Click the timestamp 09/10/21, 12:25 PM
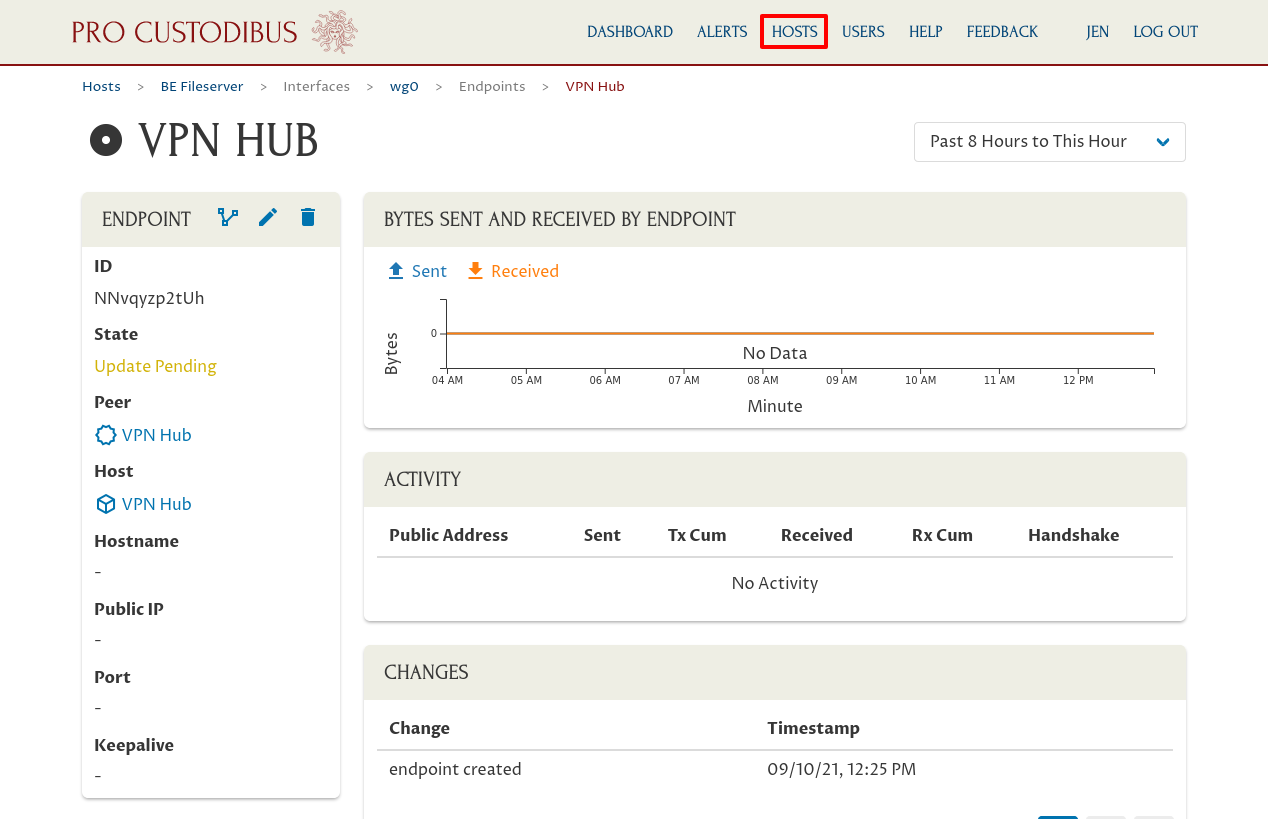The width and height of the screenshot is (1268, 819). click(x=842, y=770)
